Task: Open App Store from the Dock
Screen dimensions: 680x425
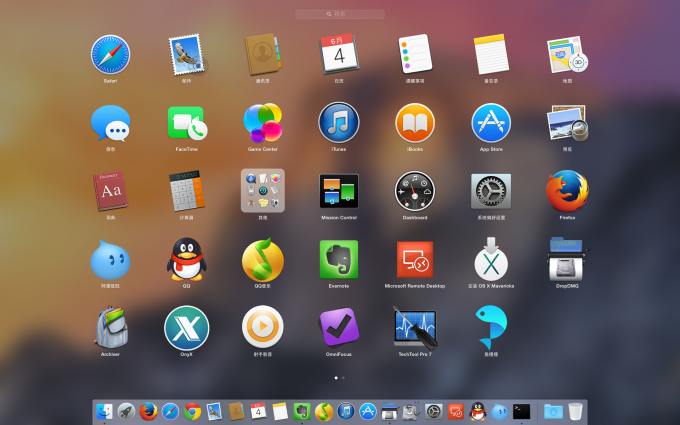Action: pyautogui.click(x=368, y=411)
